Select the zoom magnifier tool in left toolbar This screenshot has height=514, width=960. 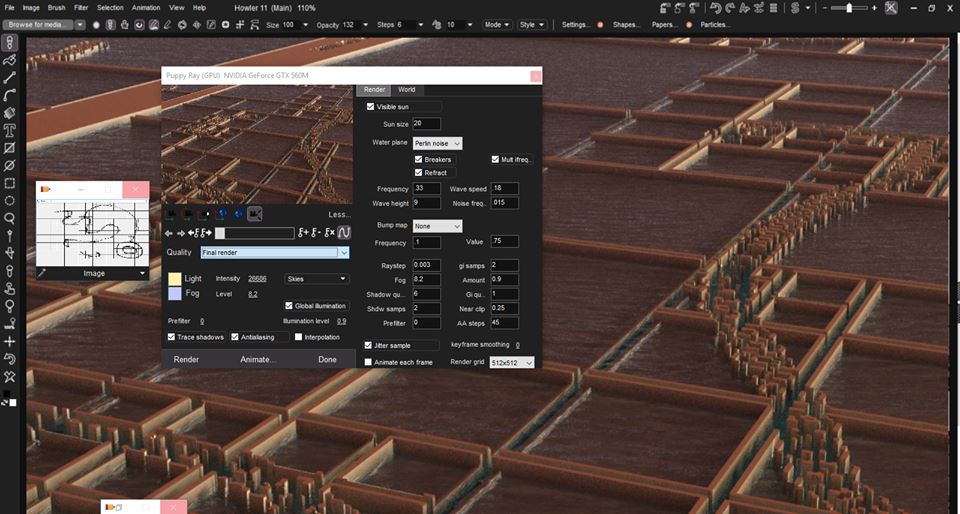click(x=10, y=217)
